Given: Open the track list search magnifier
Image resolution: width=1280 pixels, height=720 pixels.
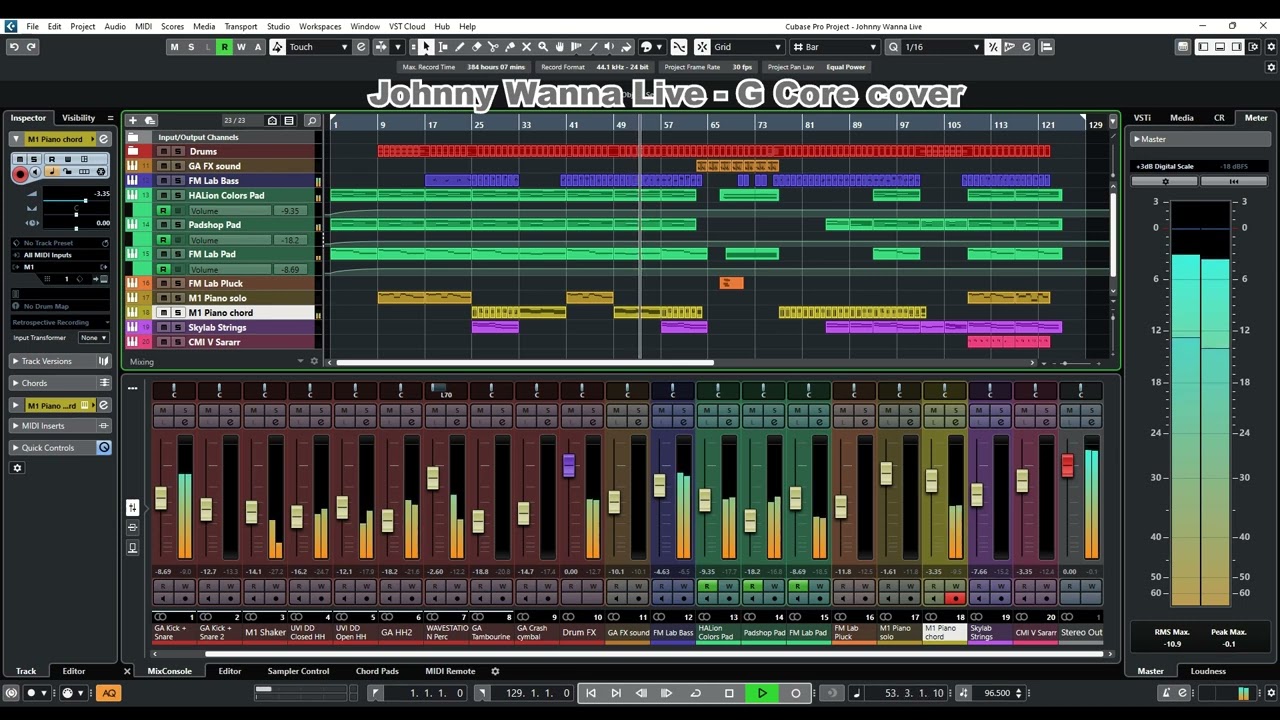Looking at the screenshot, I should [312, 121].
